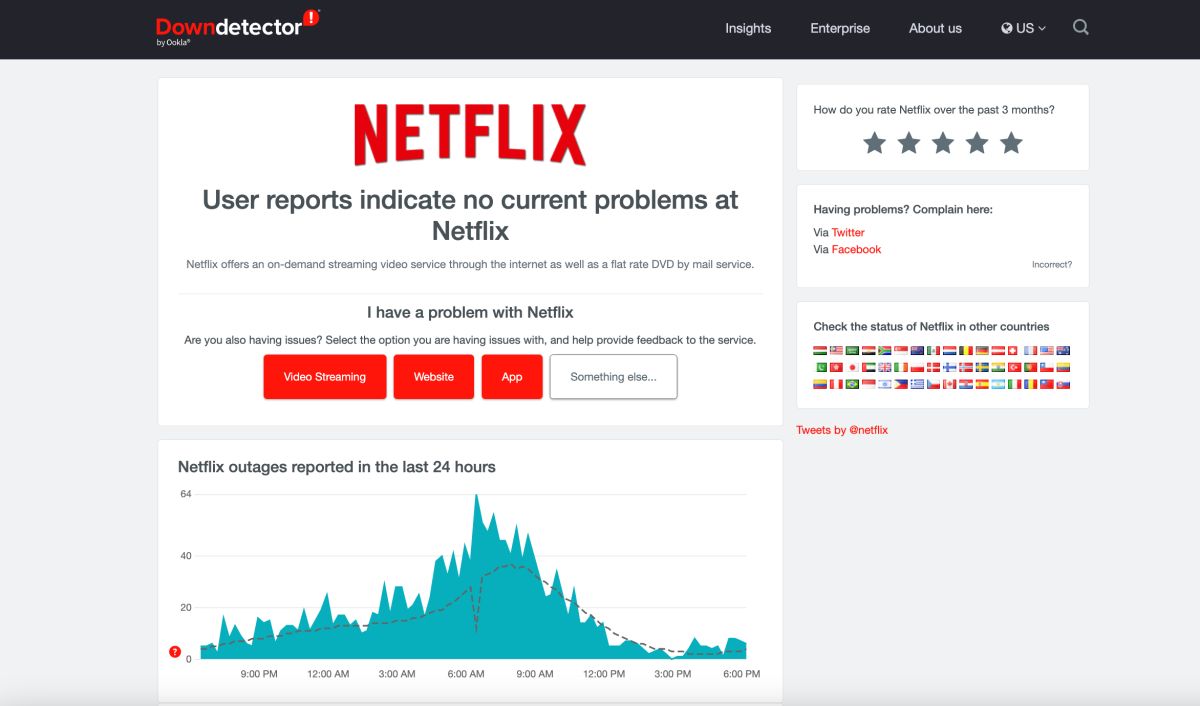Check Netflix status via Romania flag
The width and height of the screenshot is (1200, 706).
pos(1031,384)
